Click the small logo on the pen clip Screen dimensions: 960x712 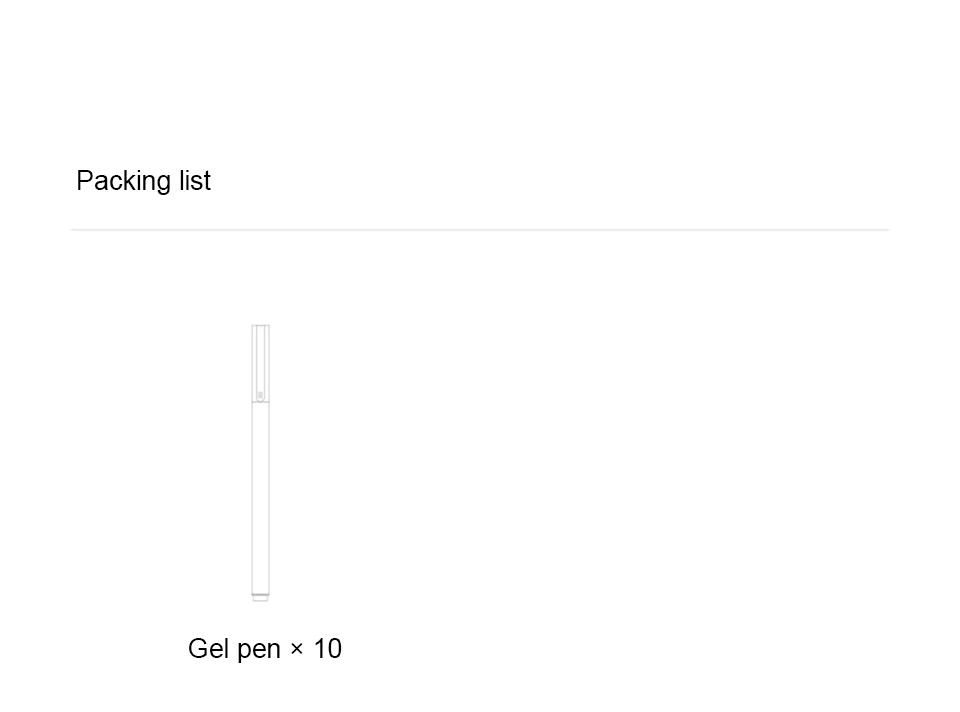coord(260,395)
